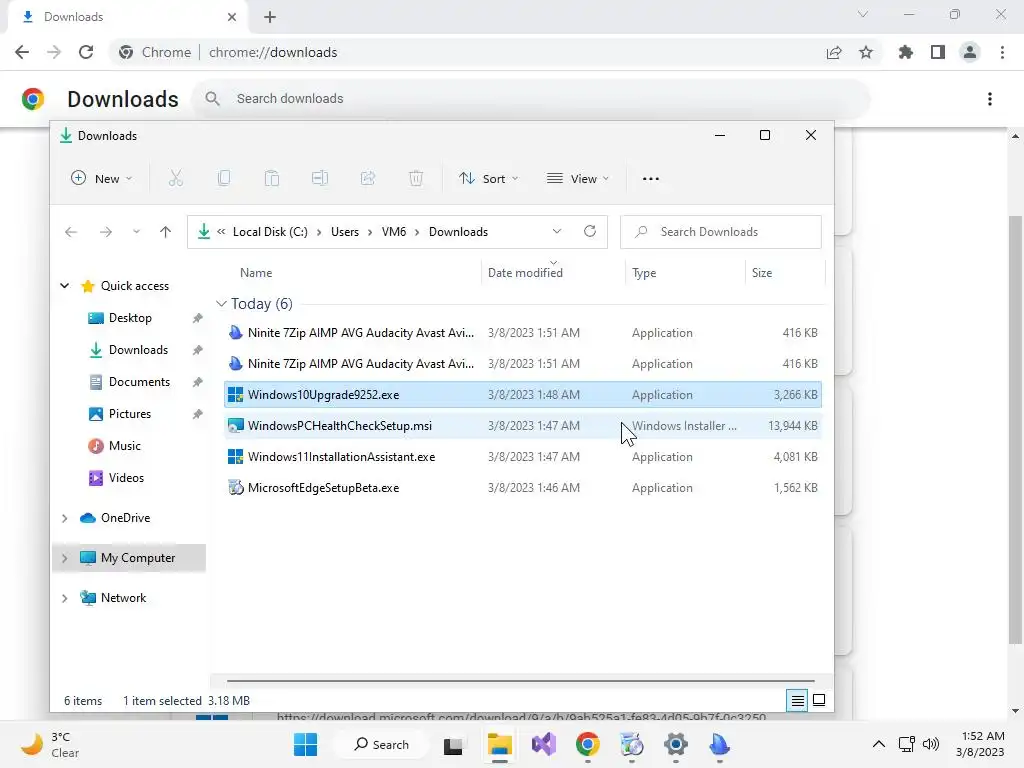Share this page from Chrome address bar
Screen dimensions: 1024x768
[x=834, y=52]
